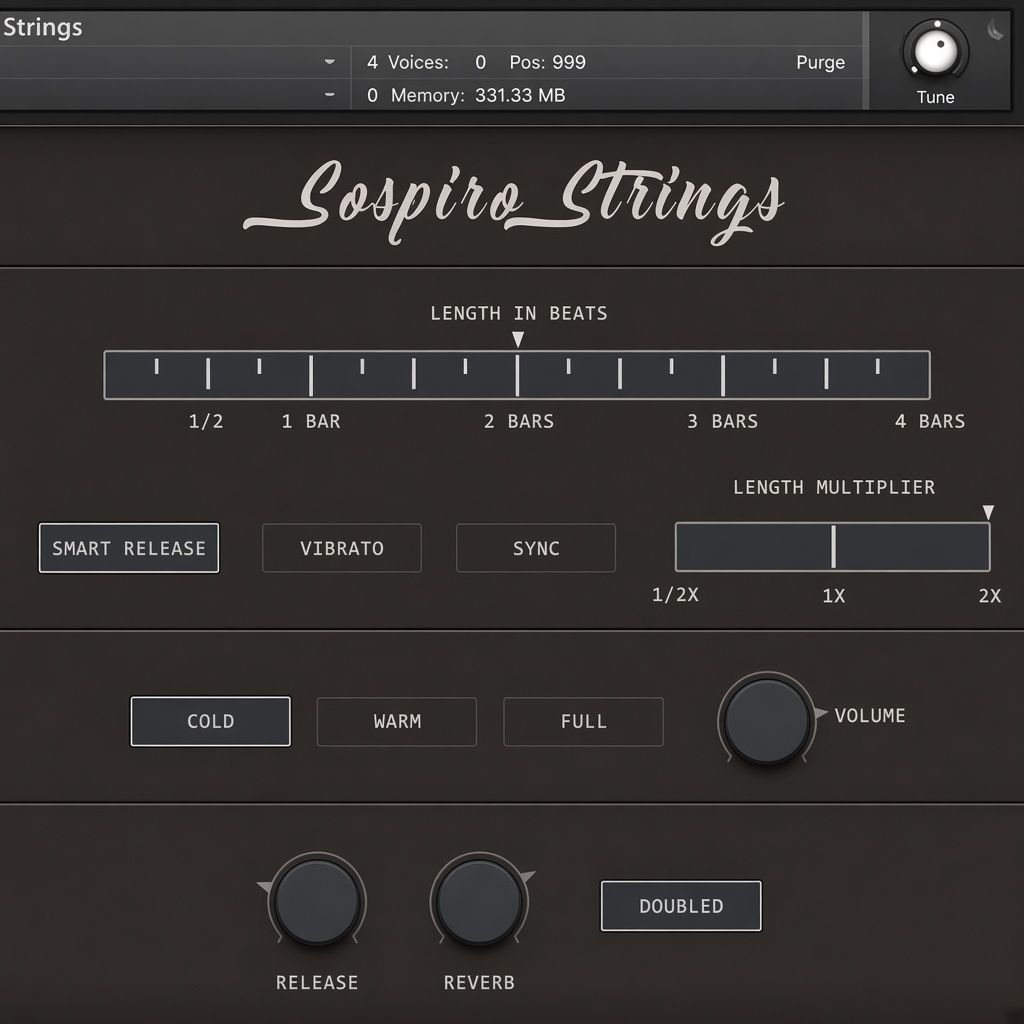1024x1024 pixels.
Task: Enable the Sync button
Action: pos(536,548)
